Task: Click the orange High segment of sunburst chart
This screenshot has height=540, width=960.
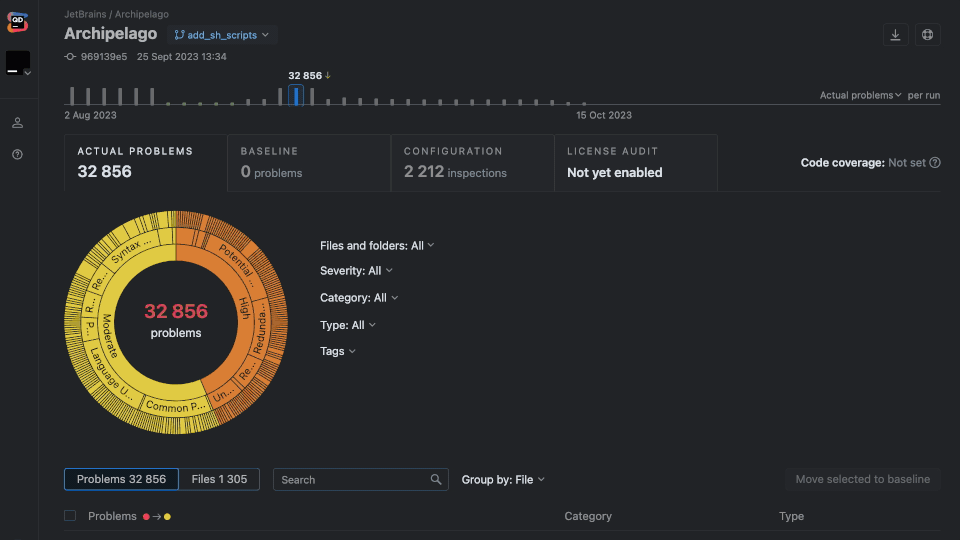Action: [243, 308]
